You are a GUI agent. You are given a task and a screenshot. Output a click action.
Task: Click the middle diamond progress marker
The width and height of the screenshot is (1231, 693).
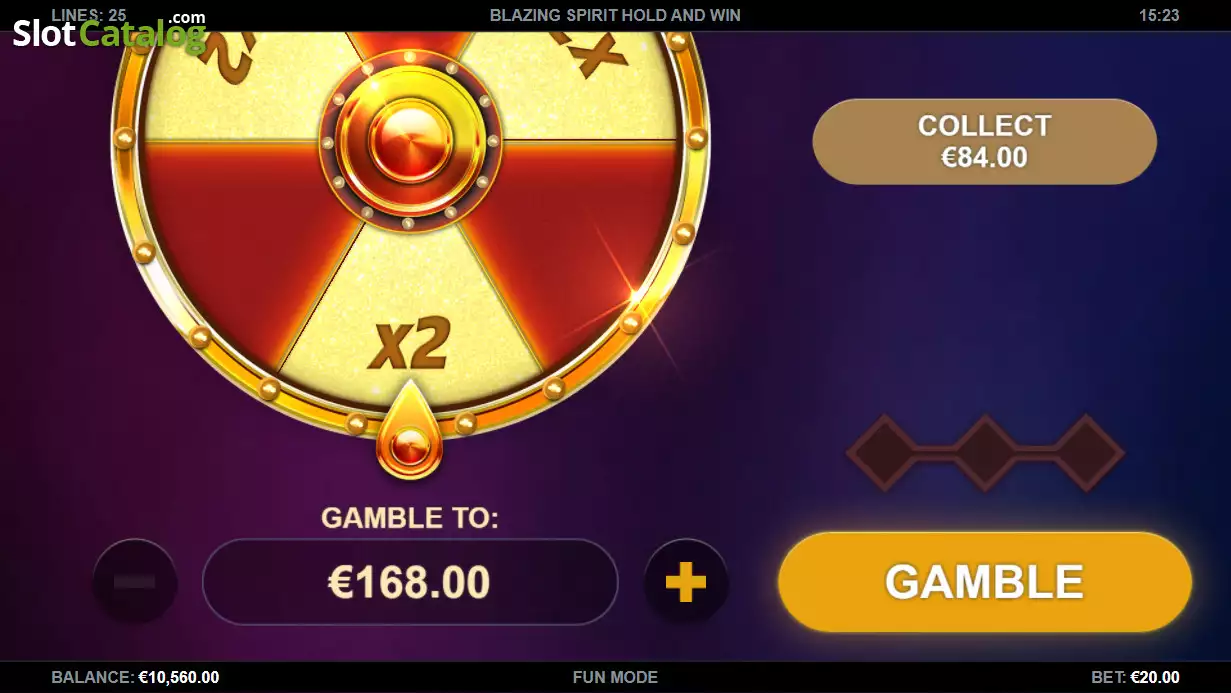[x=985, y=453]
